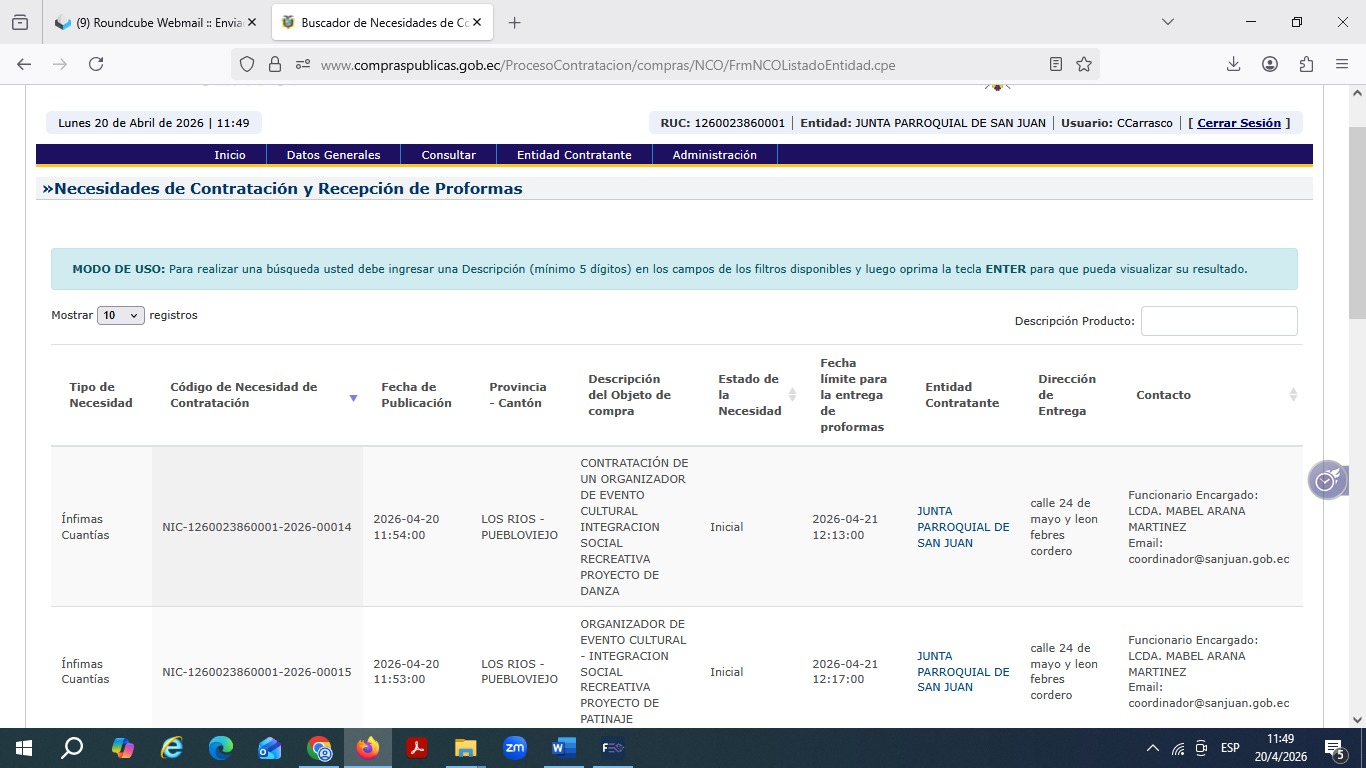1366x768 pixels.
Task: Sort by Código de Necesidad column arrow
Action: tap(353, 398)
